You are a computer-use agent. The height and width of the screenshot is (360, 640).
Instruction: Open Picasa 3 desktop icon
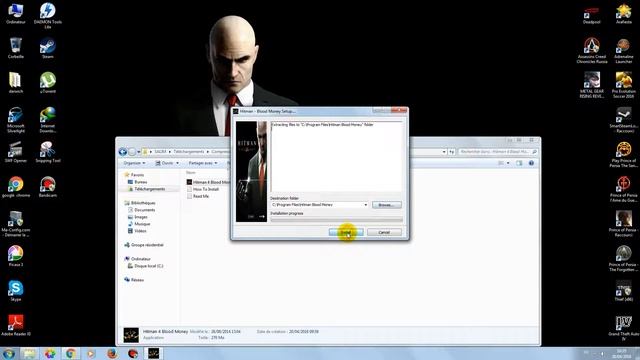(x=16, y=256)
